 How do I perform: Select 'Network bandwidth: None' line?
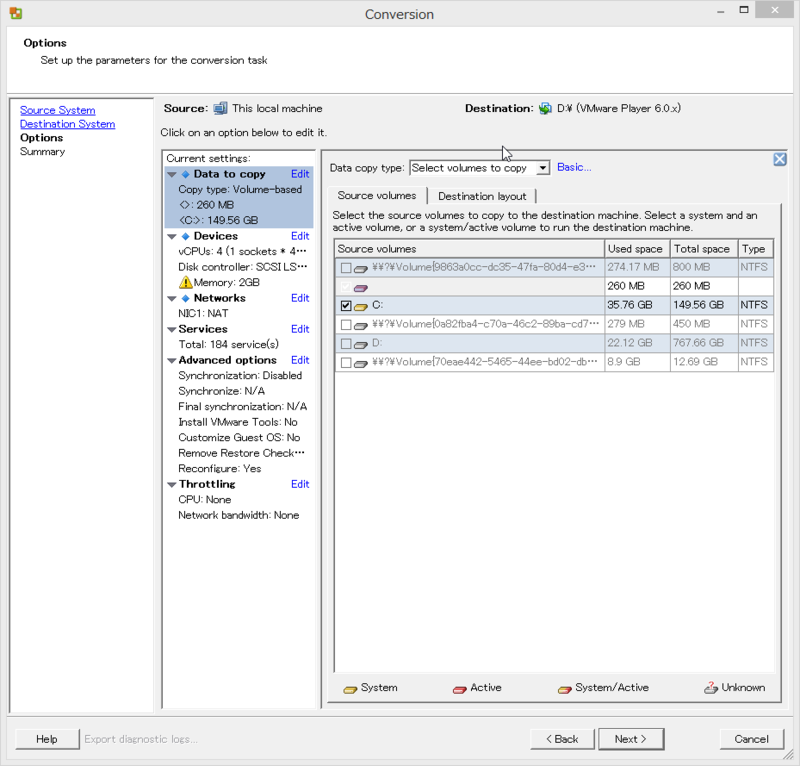[238, 515]
